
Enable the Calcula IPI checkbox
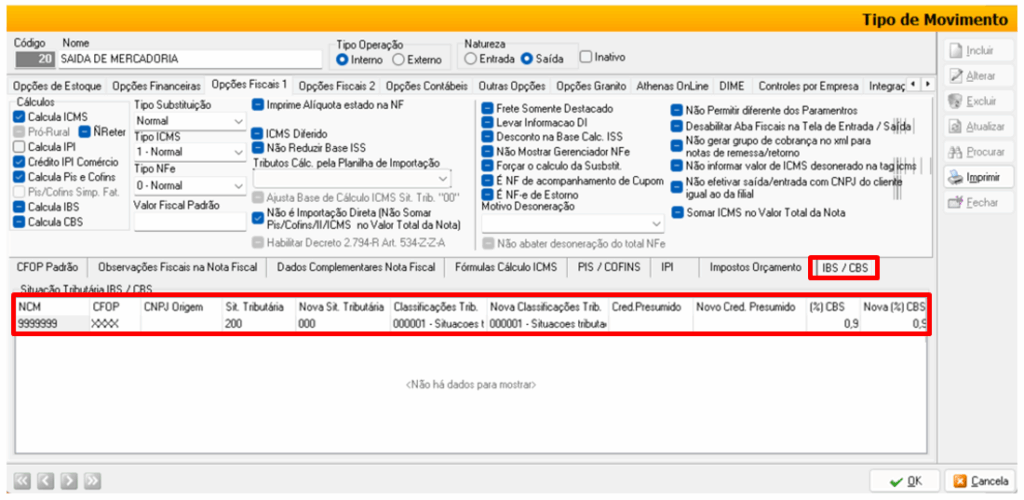20,147
